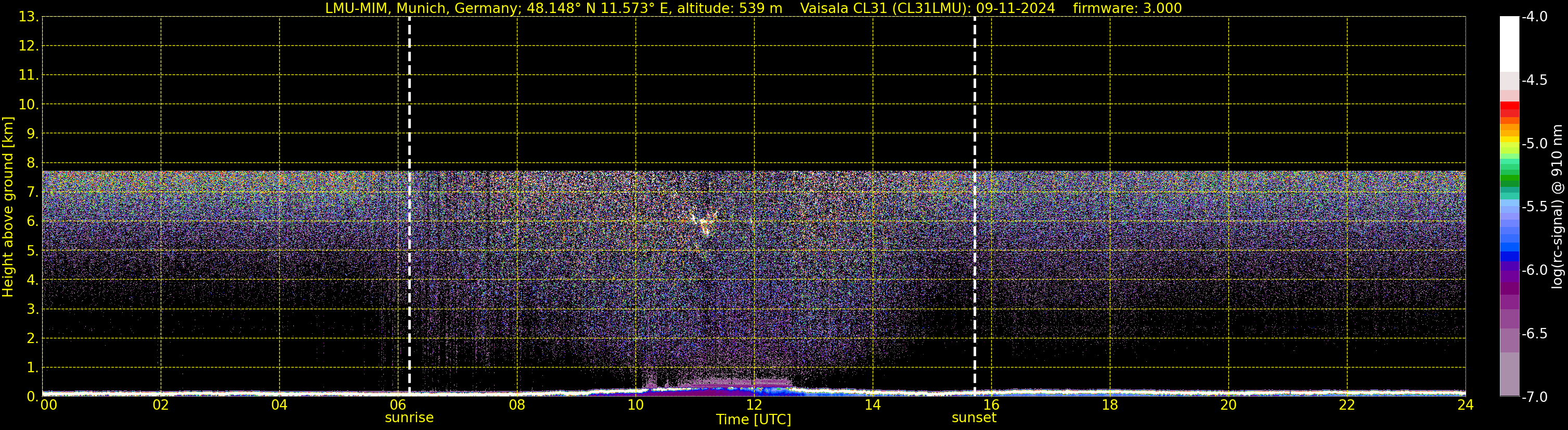
Task: Click the '08' time axis tick label
Action: click(x=517, y=404)
